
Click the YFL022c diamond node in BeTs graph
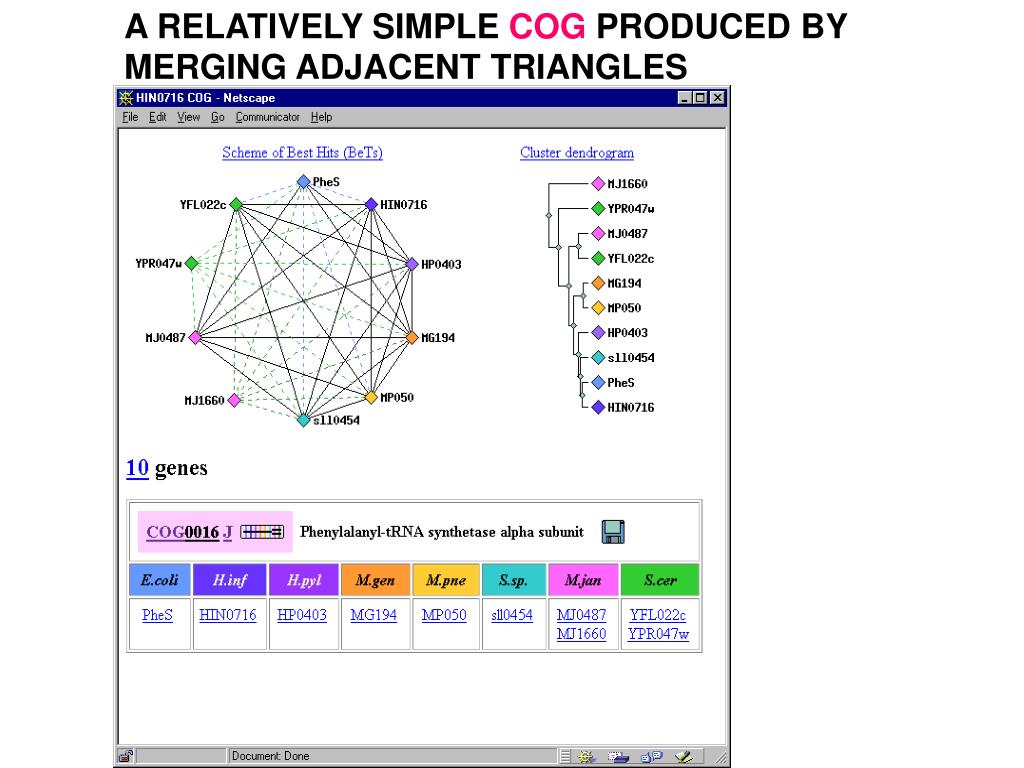point(236,204)
